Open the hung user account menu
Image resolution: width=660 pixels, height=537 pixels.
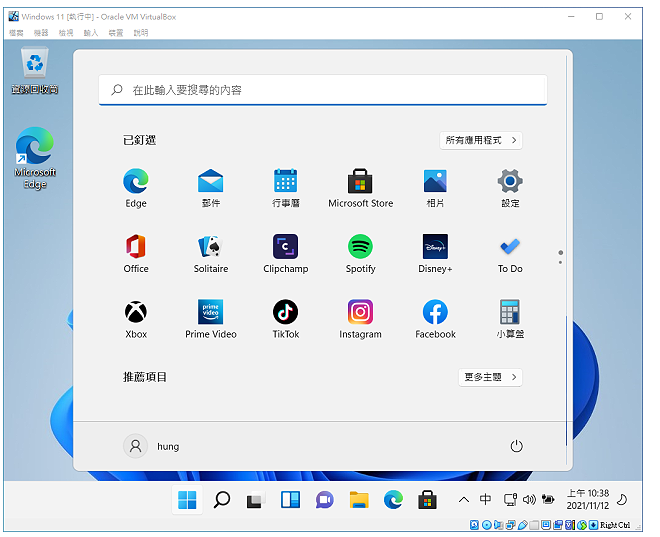(152, 446)
